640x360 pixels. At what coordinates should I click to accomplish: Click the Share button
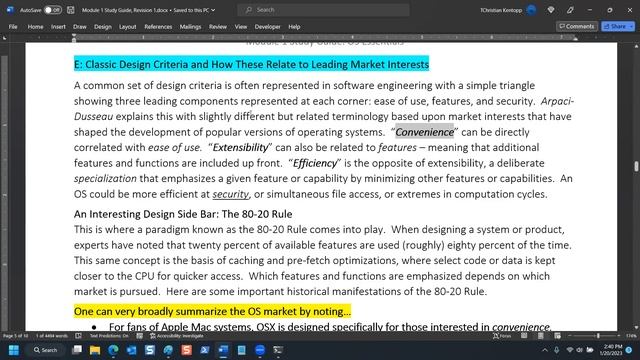pyautogui.click(x=615, y=26)
